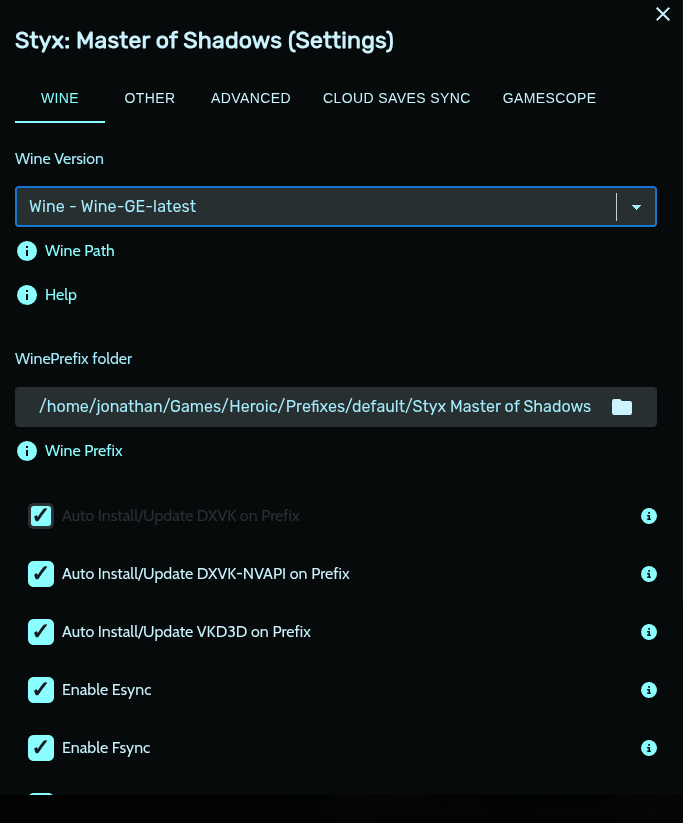This screenshot has width=683, height=823.
Task: Browse for WinePrefix folder via folder icon
Action: 622,407
